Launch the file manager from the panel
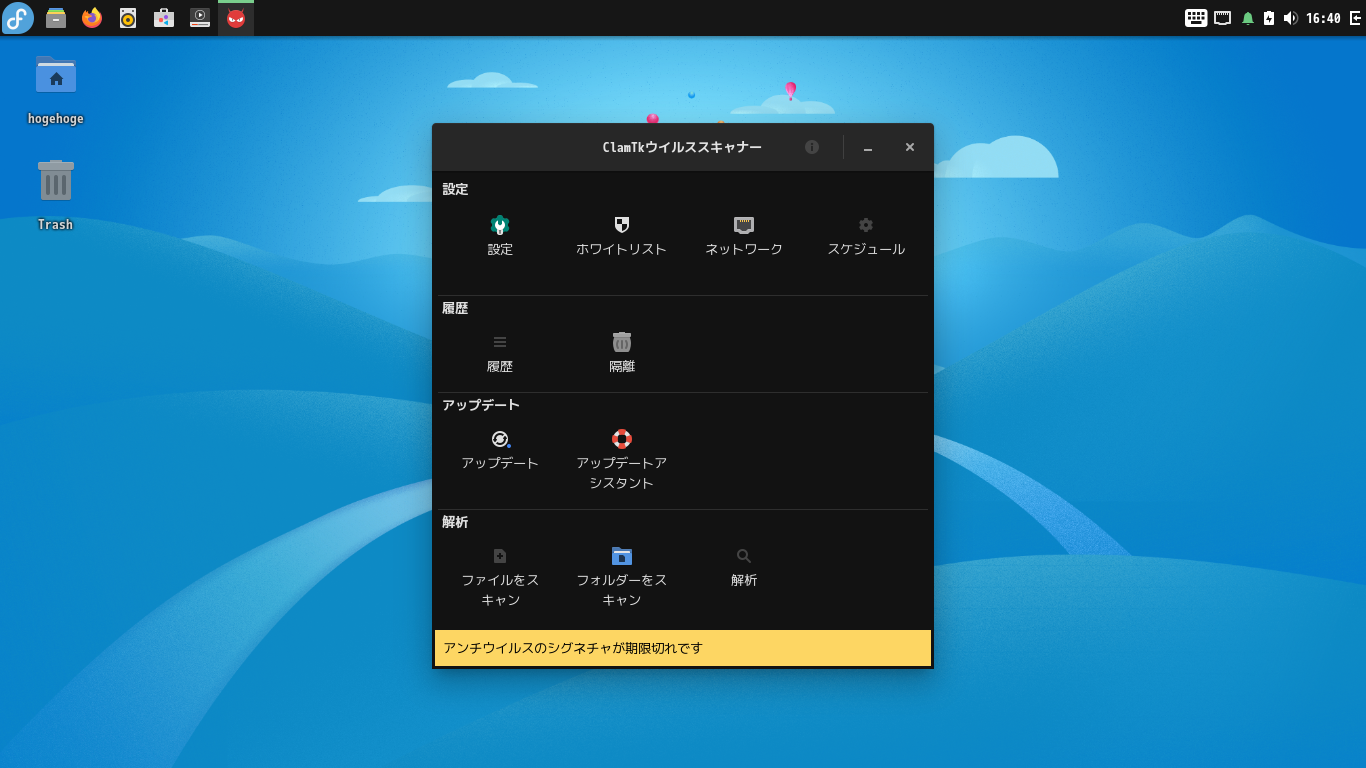 coord(56,18)
